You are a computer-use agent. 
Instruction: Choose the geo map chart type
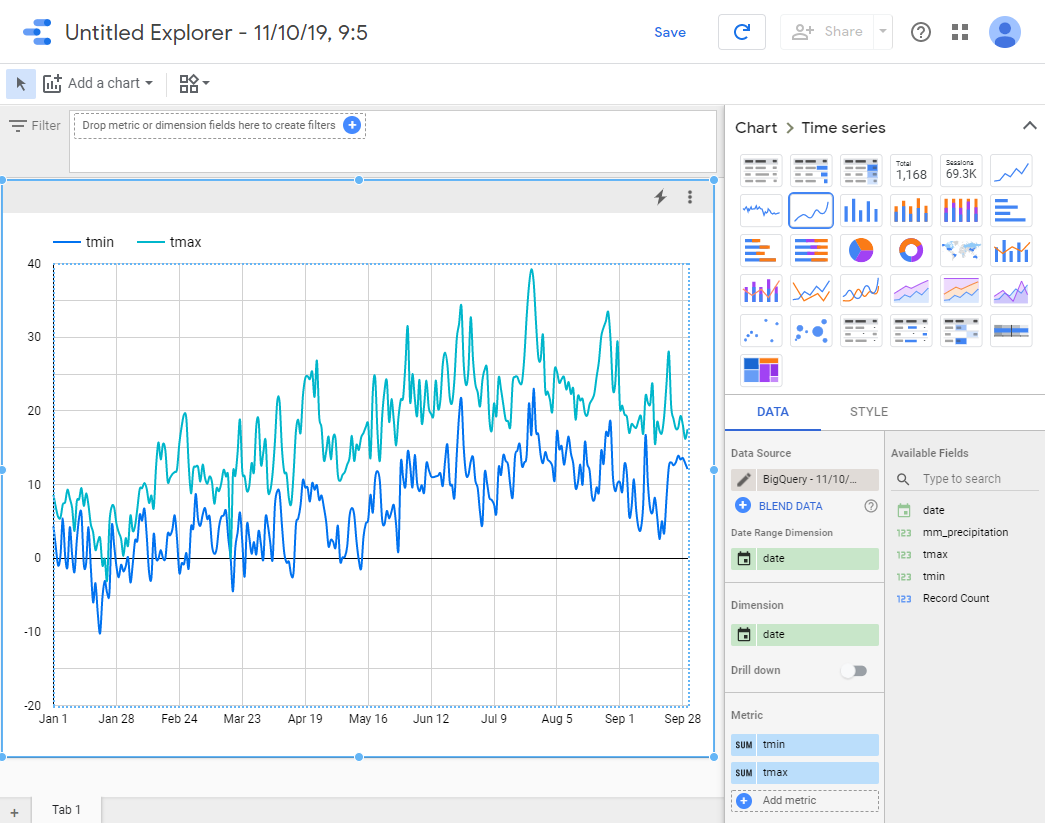(x=960, y=251)
